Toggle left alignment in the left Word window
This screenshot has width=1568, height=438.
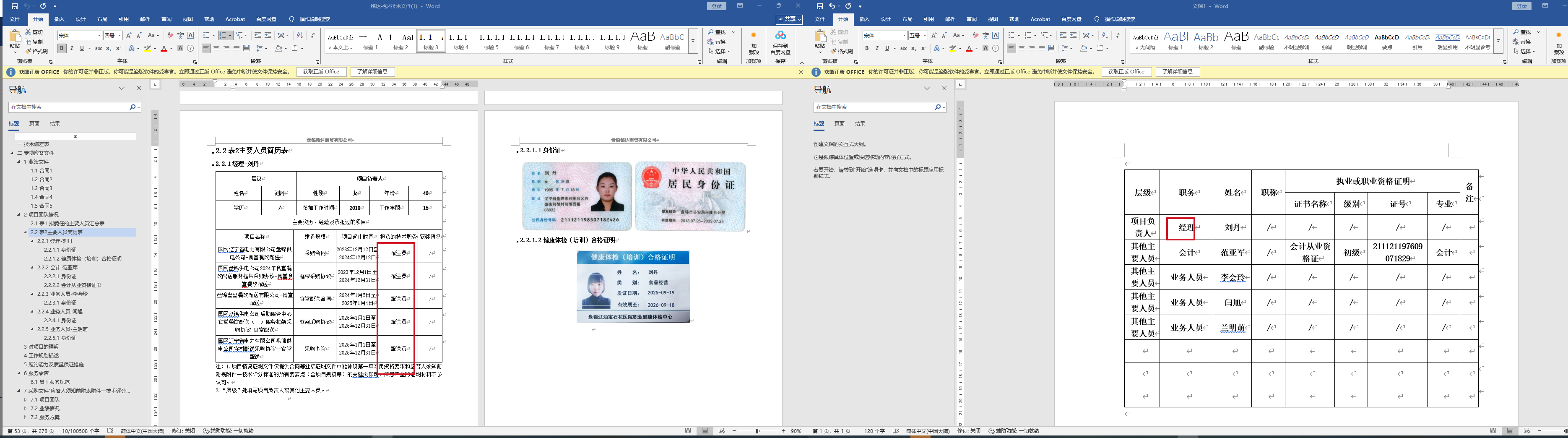pos(206,49)
